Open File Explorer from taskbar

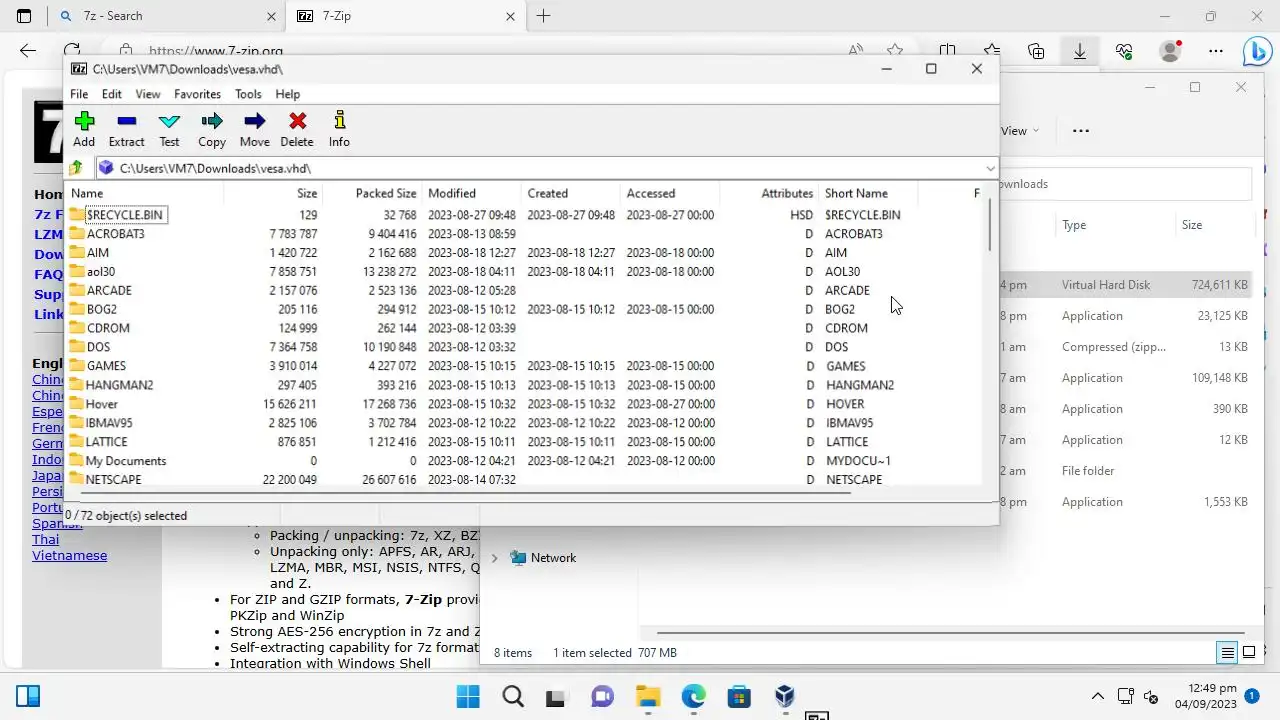click(x=648, y=696)
